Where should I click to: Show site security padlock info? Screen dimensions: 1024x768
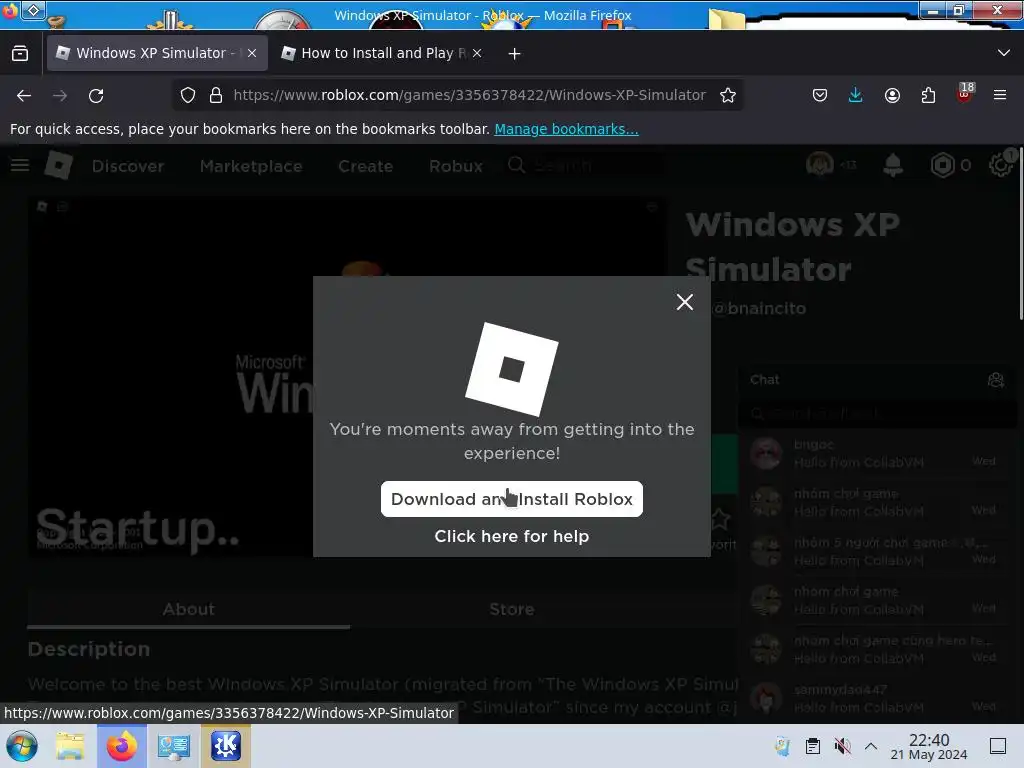click(x=216, y=95)
